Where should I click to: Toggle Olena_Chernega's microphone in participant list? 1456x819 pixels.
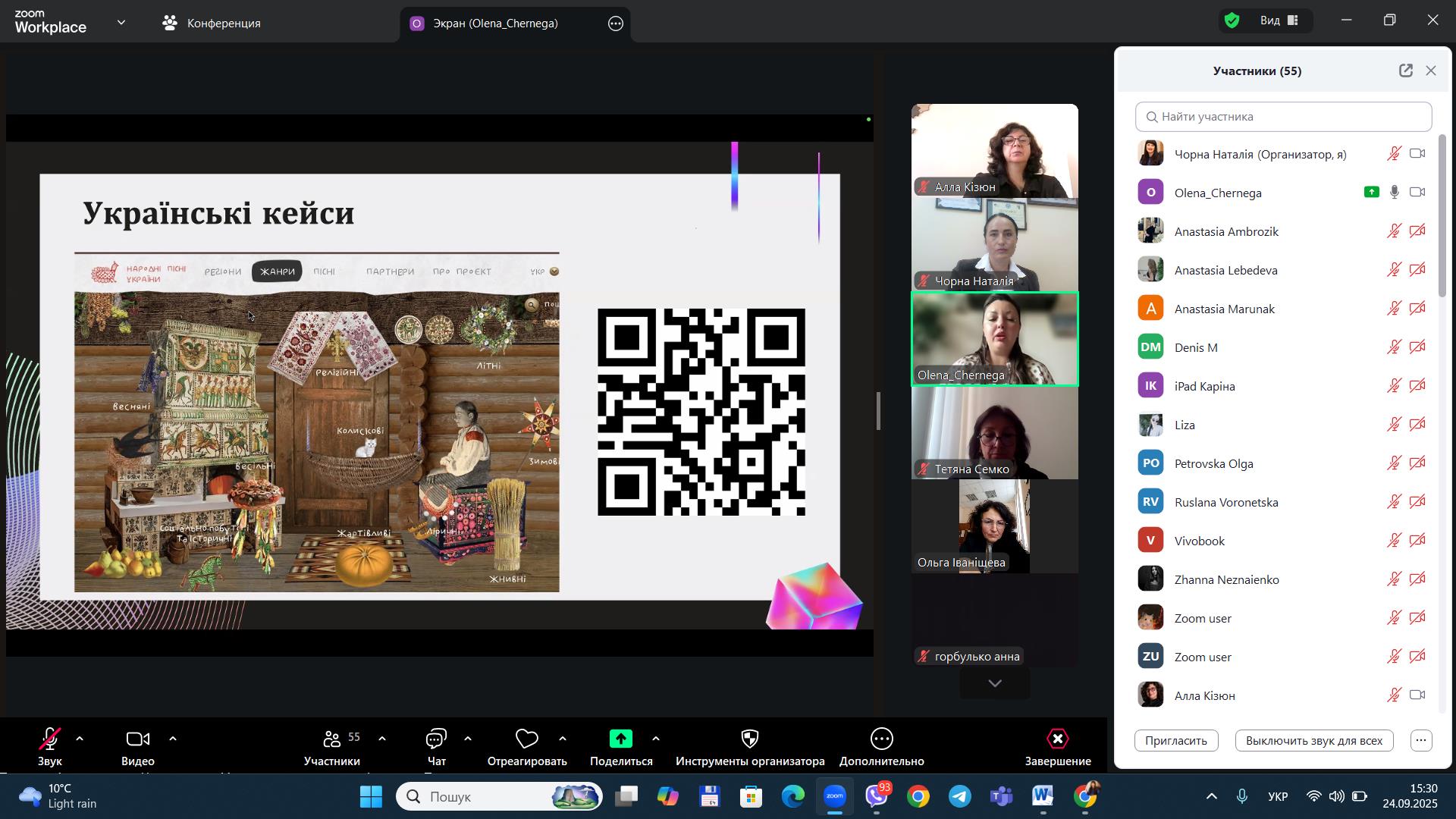click(x=1394, y=193)
